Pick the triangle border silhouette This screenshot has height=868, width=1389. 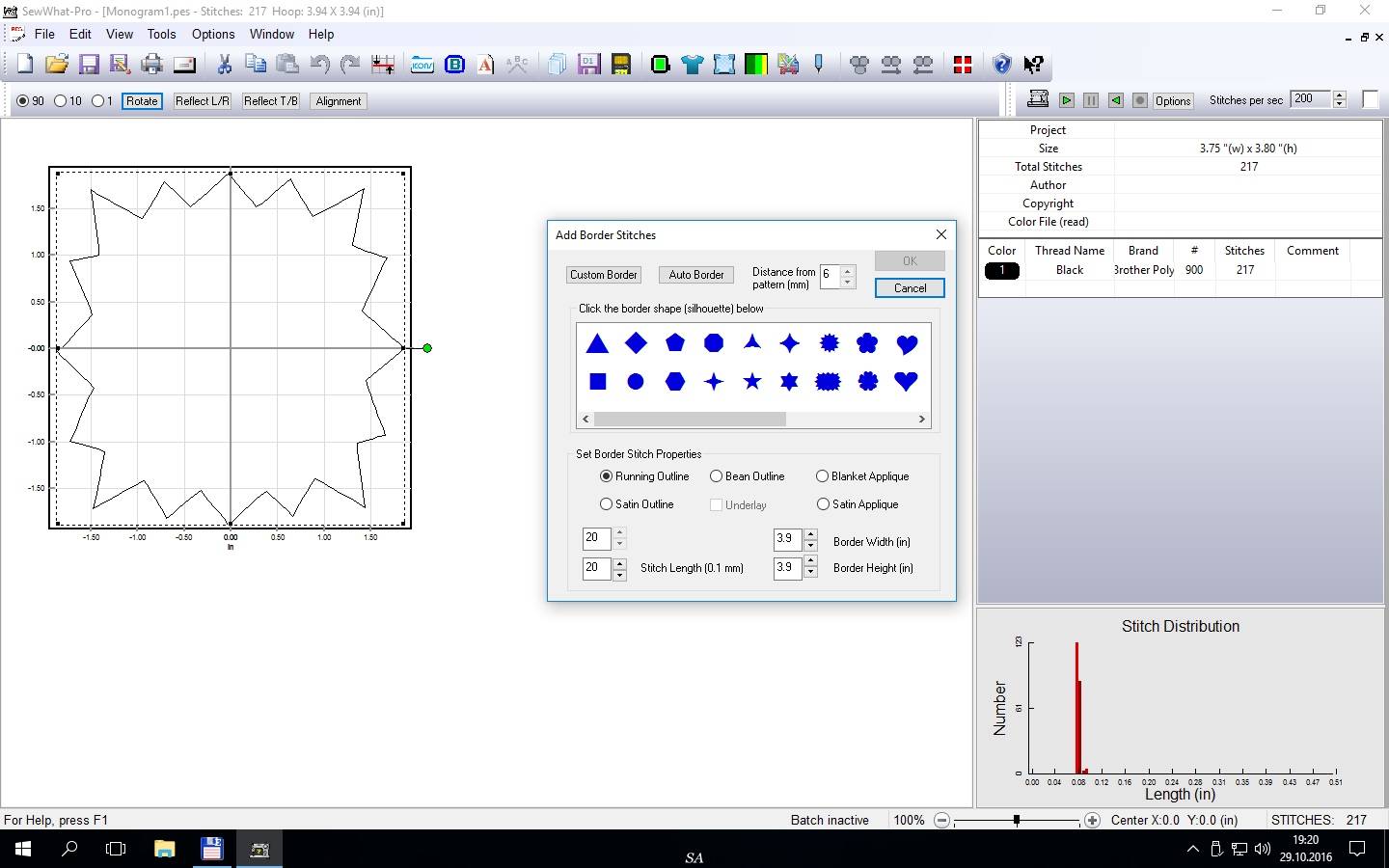point(597,343)
